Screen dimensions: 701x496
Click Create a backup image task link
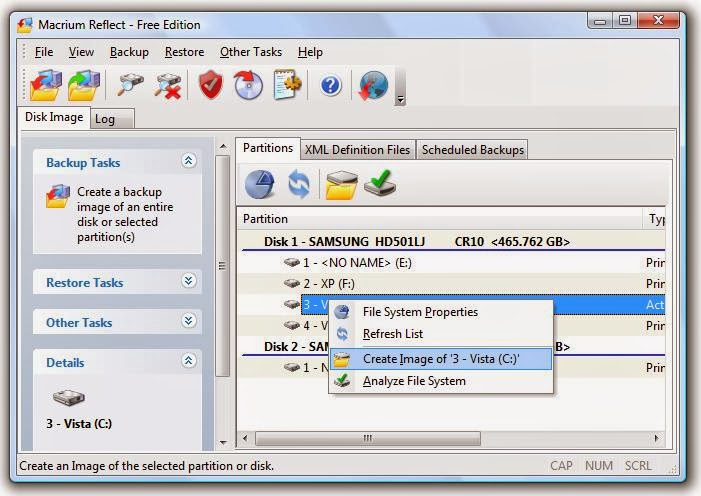pyautogui.click(x=125, y=214)
